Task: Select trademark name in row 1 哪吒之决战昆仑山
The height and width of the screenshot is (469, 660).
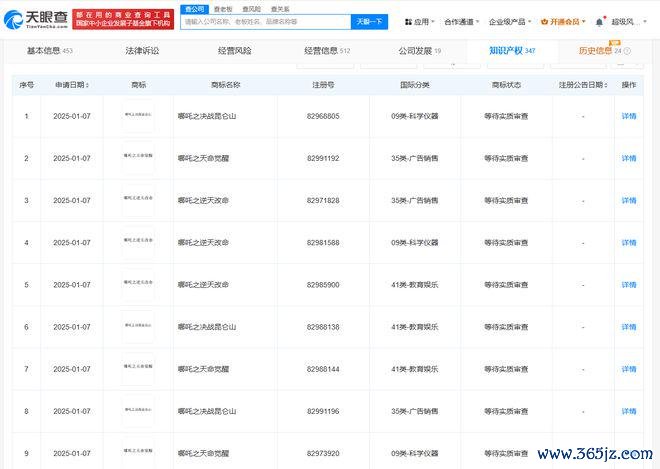Action: tap(207, 116)
